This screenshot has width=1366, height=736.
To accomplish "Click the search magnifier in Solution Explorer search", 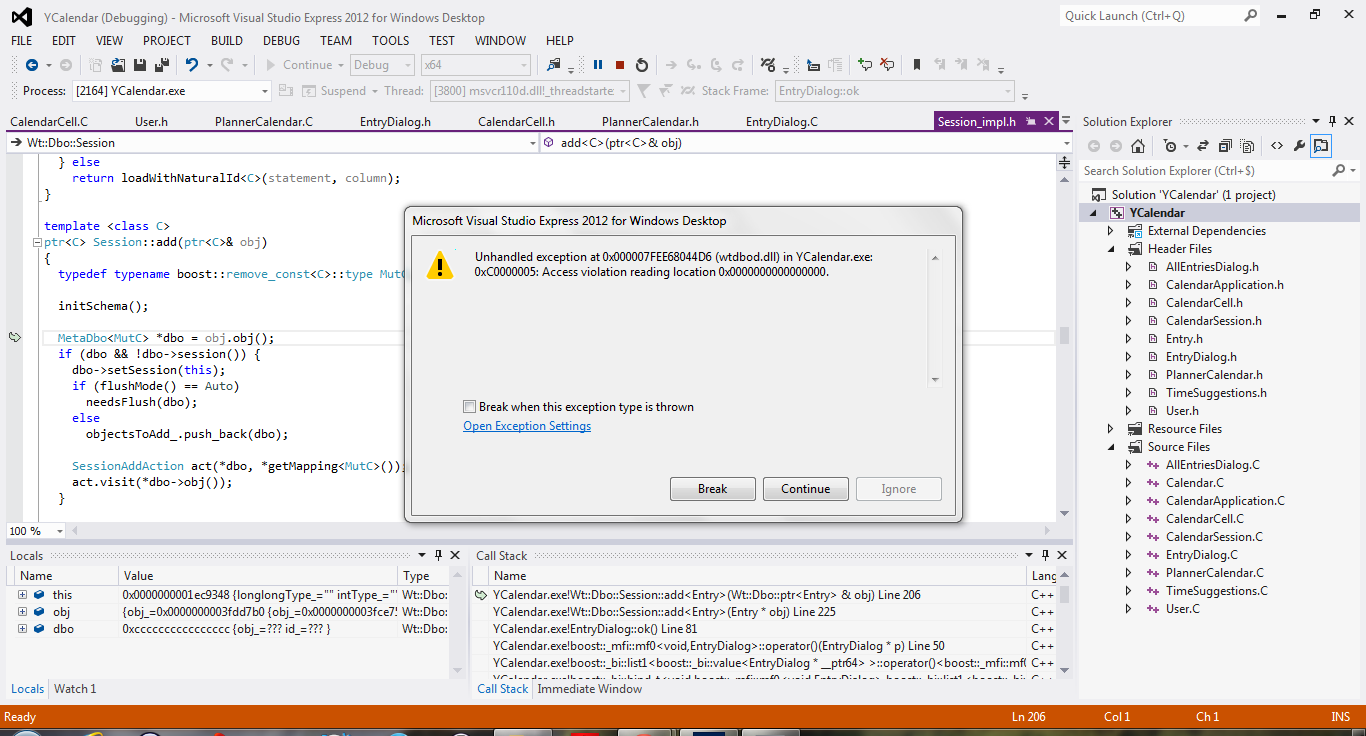I will [x=1339, y=171].
